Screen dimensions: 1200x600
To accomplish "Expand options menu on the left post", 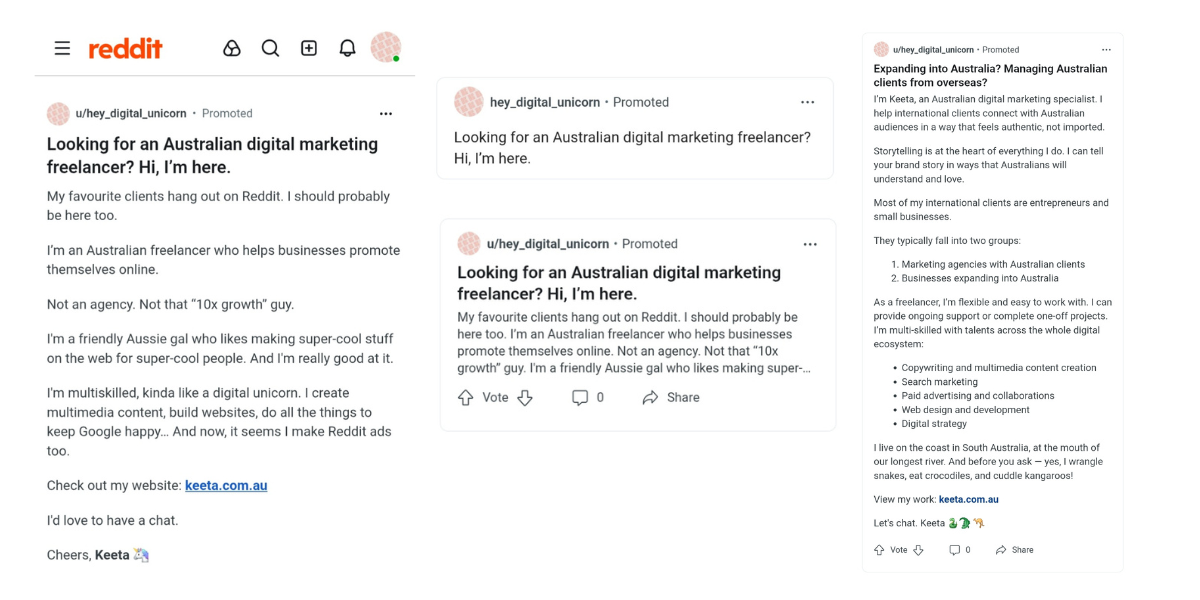I will pos(386,114).
